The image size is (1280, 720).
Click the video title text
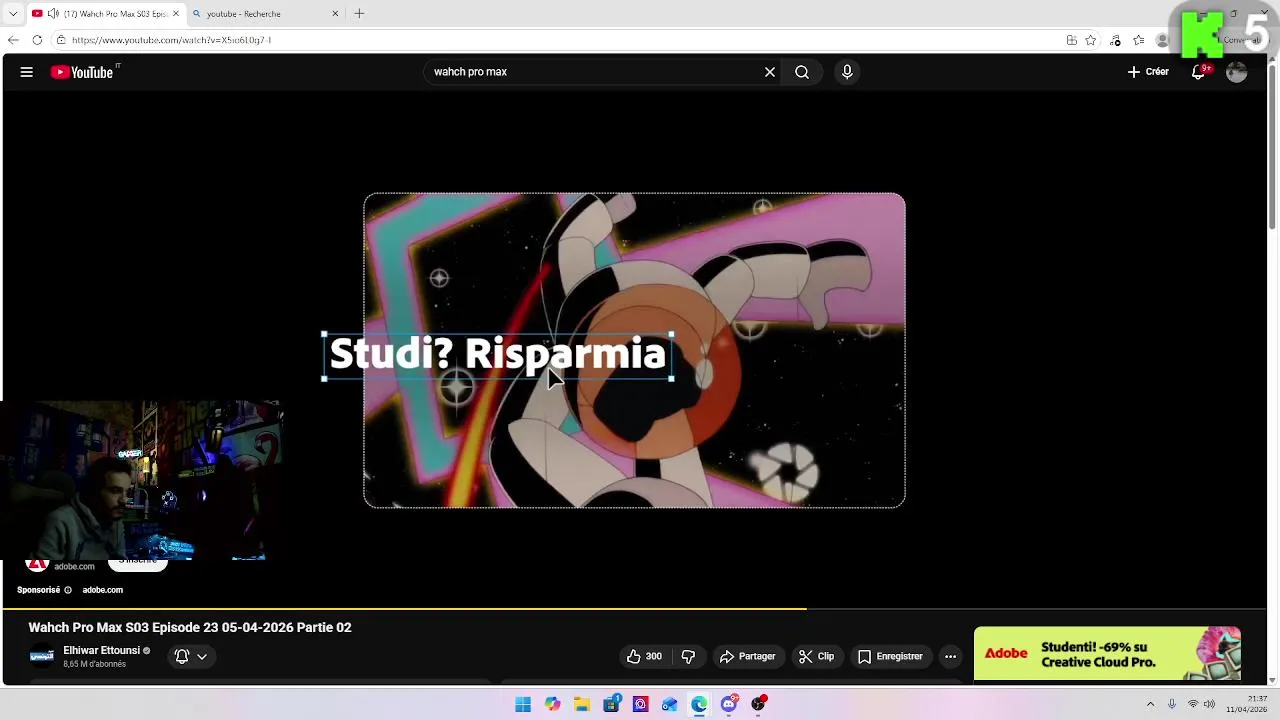tap(190, 628)
